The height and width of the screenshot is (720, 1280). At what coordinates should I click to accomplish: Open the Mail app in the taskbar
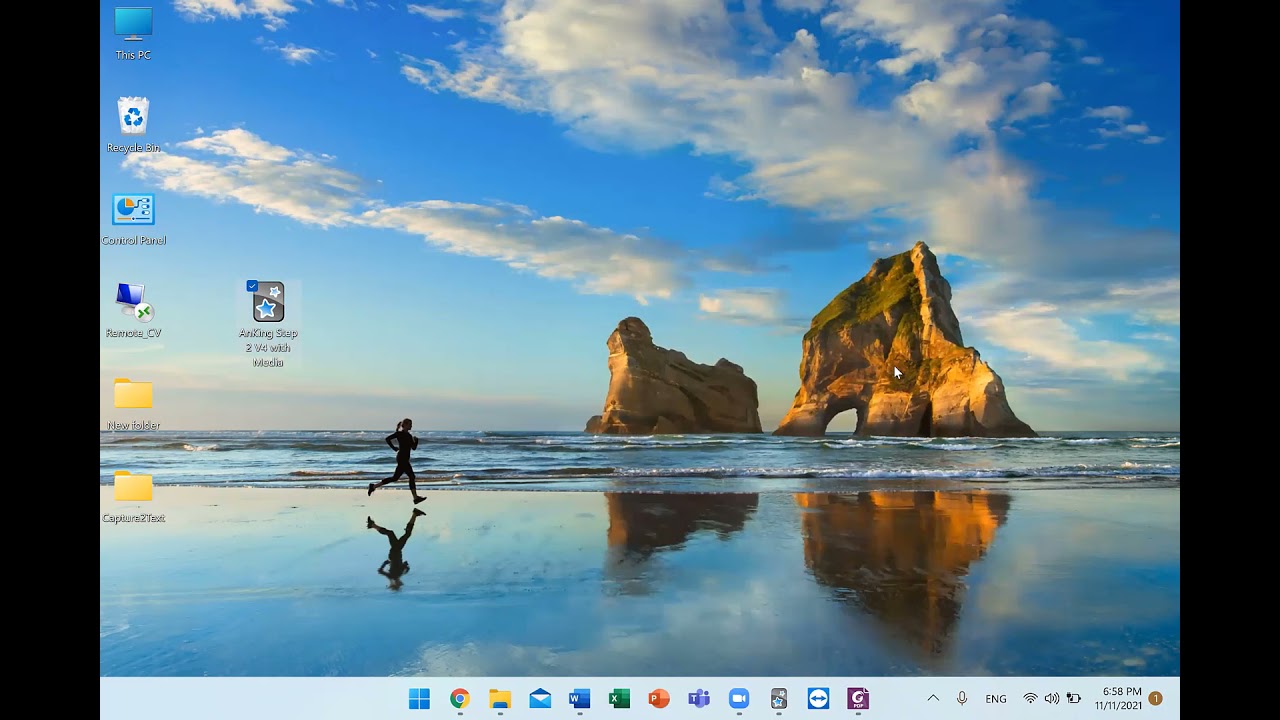540,699
